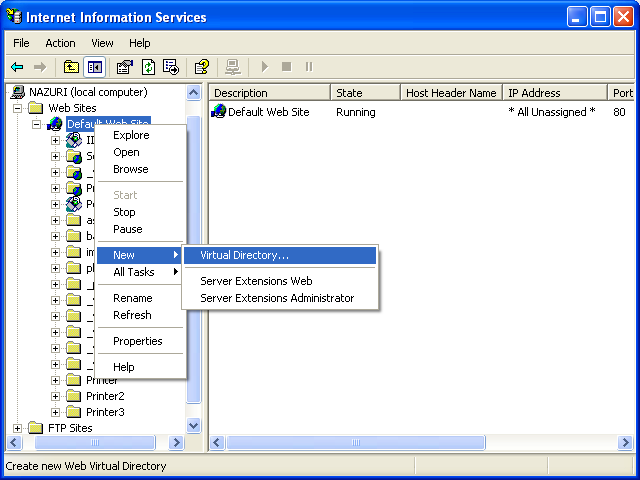Click the Refresh toolbar icon
This screenshot has width=640, height=480.
(148, 67)
